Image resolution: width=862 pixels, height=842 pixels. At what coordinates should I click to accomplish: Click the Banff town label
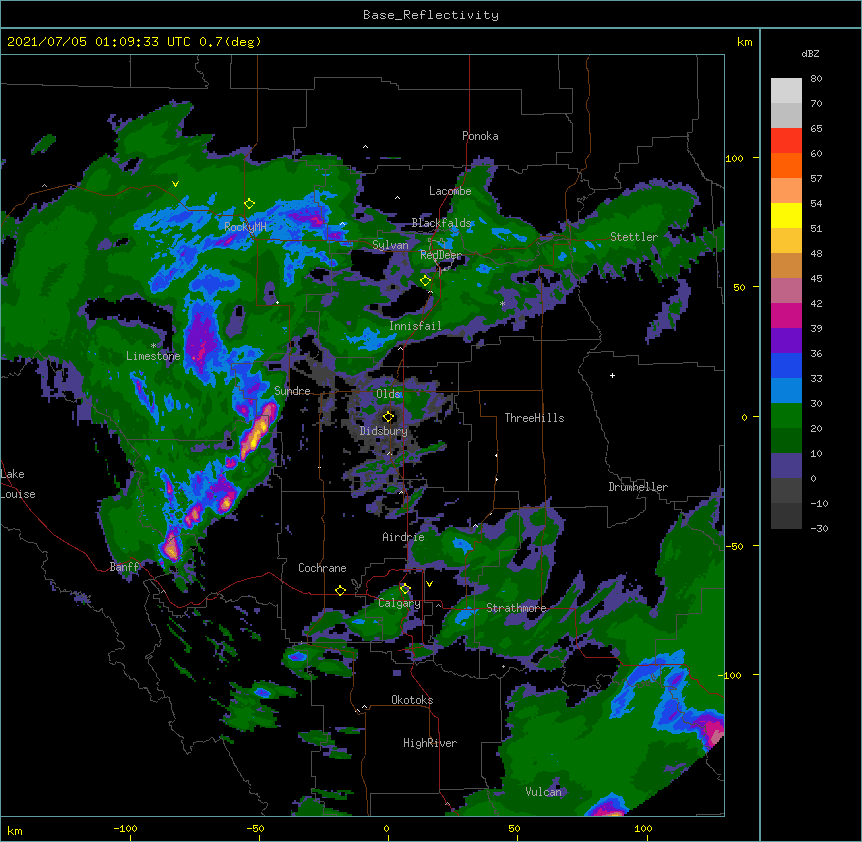pos(124,567)
